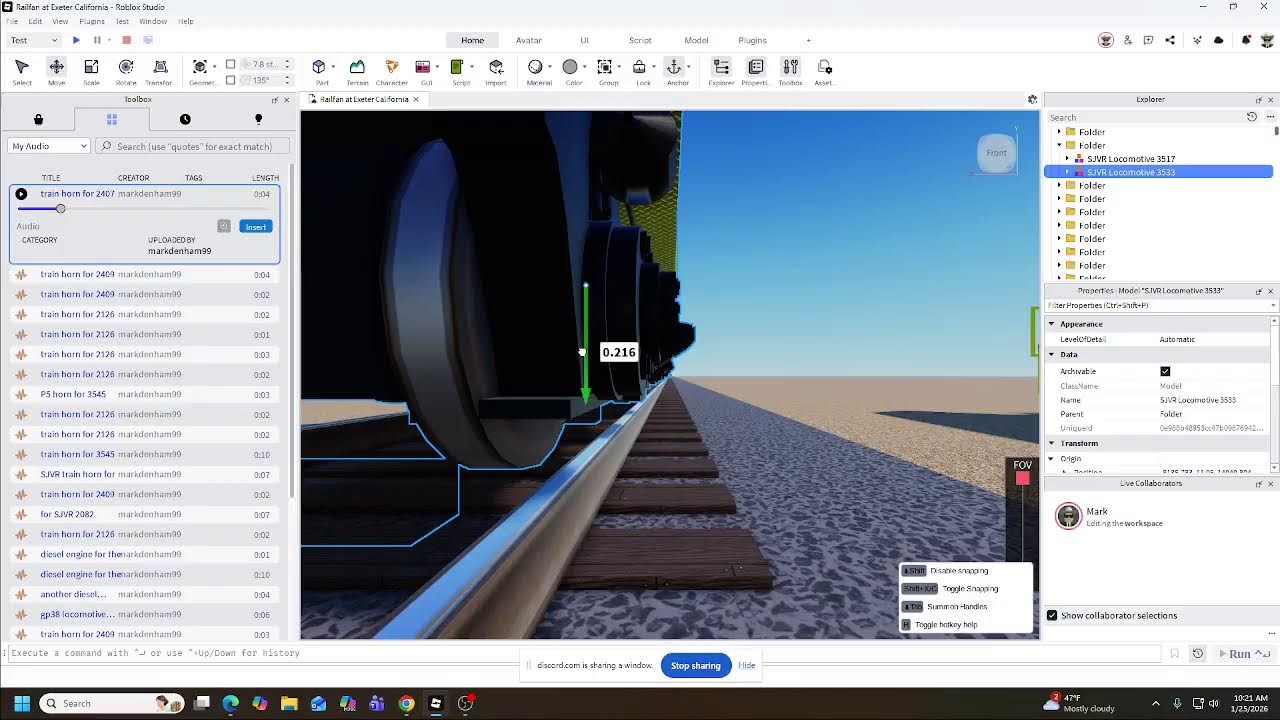Insert the selected train horn audio
1280x720 pixels.
point(256,226)
